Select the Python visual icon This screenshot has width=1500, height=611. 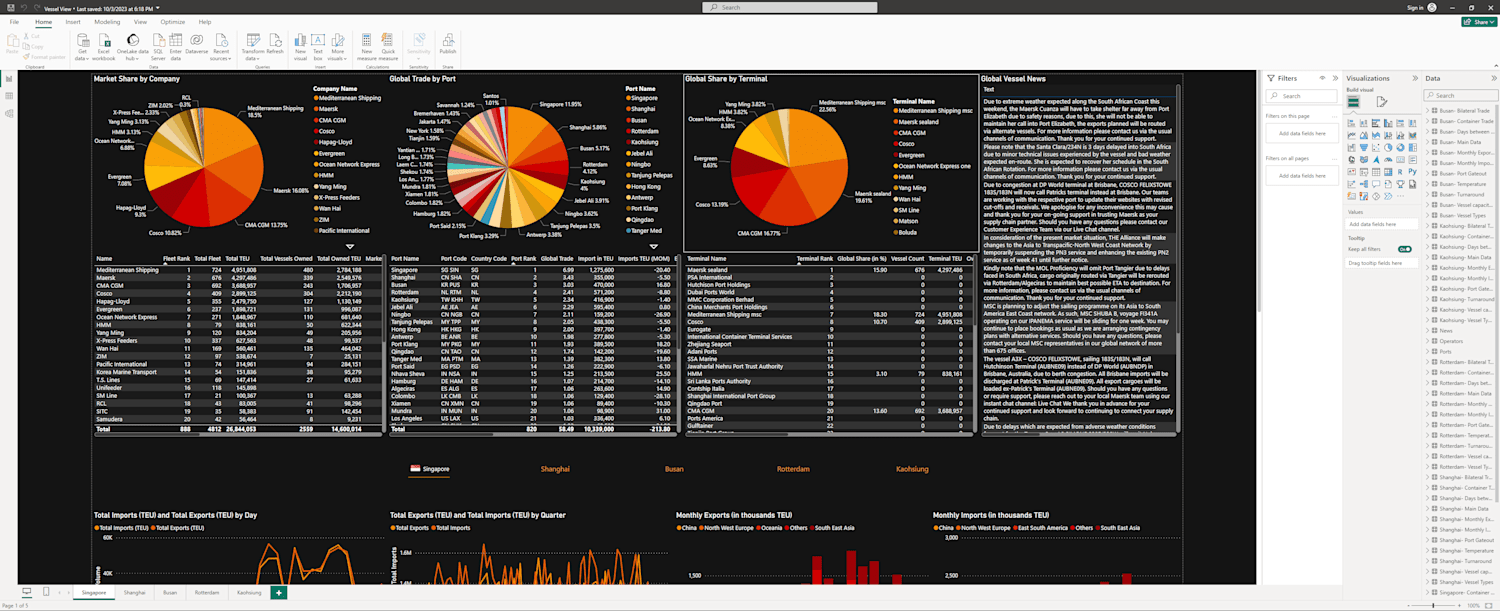1412,172
